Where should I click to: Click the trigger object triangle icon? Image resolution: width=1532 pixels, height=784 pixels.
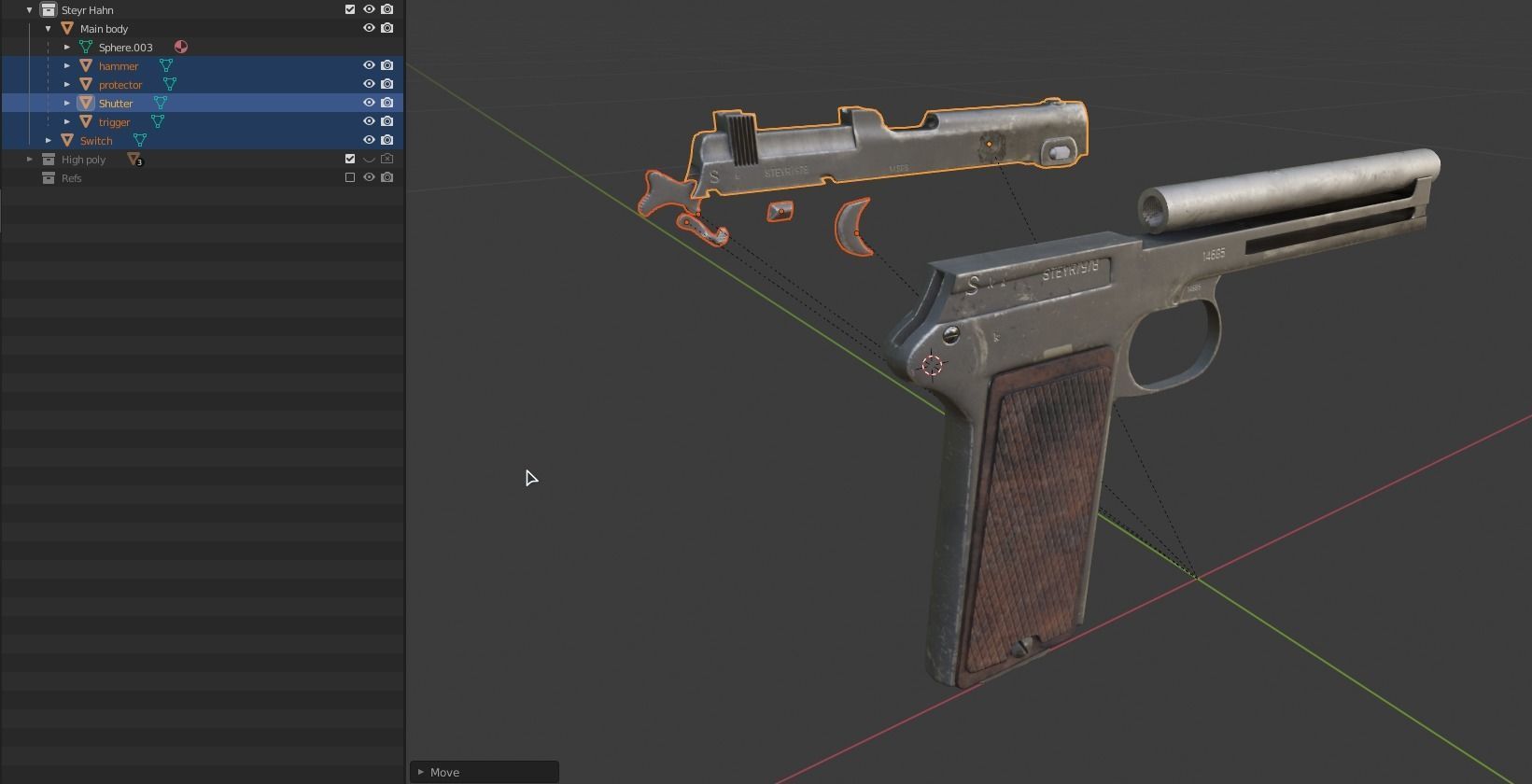pos(86,121)
